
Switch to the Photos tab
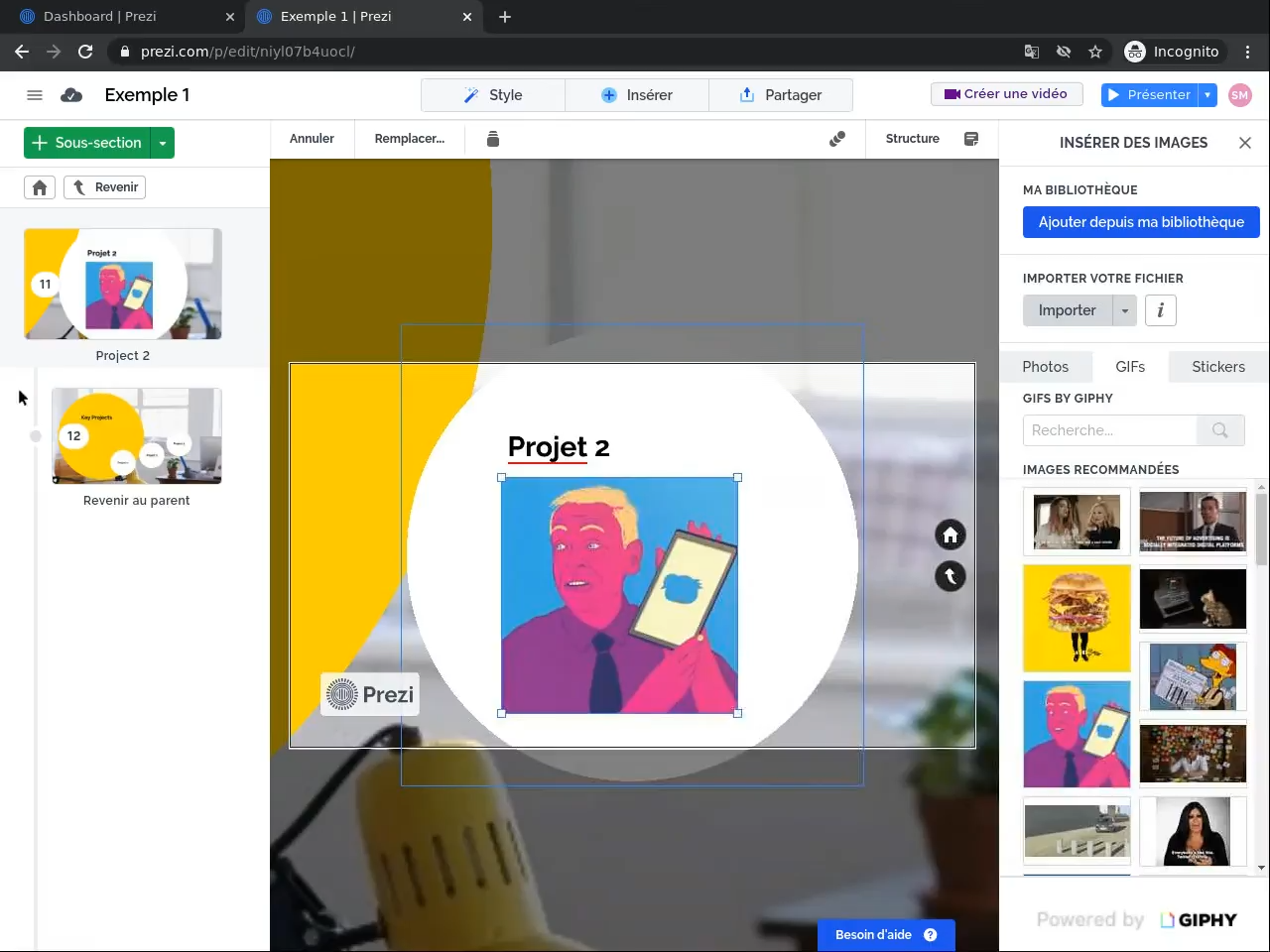tap(1046, 367)
